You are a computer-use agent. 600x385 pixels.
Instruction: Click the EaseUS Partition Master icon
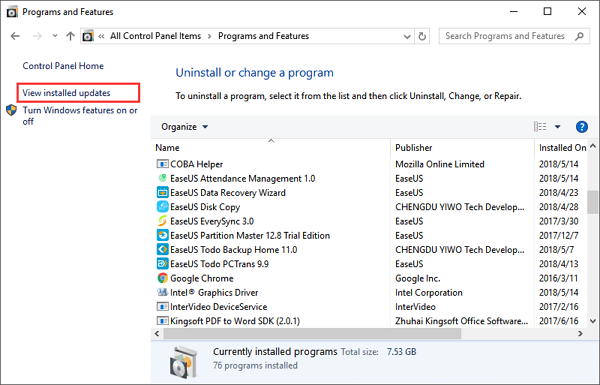[x=162, y=235]
